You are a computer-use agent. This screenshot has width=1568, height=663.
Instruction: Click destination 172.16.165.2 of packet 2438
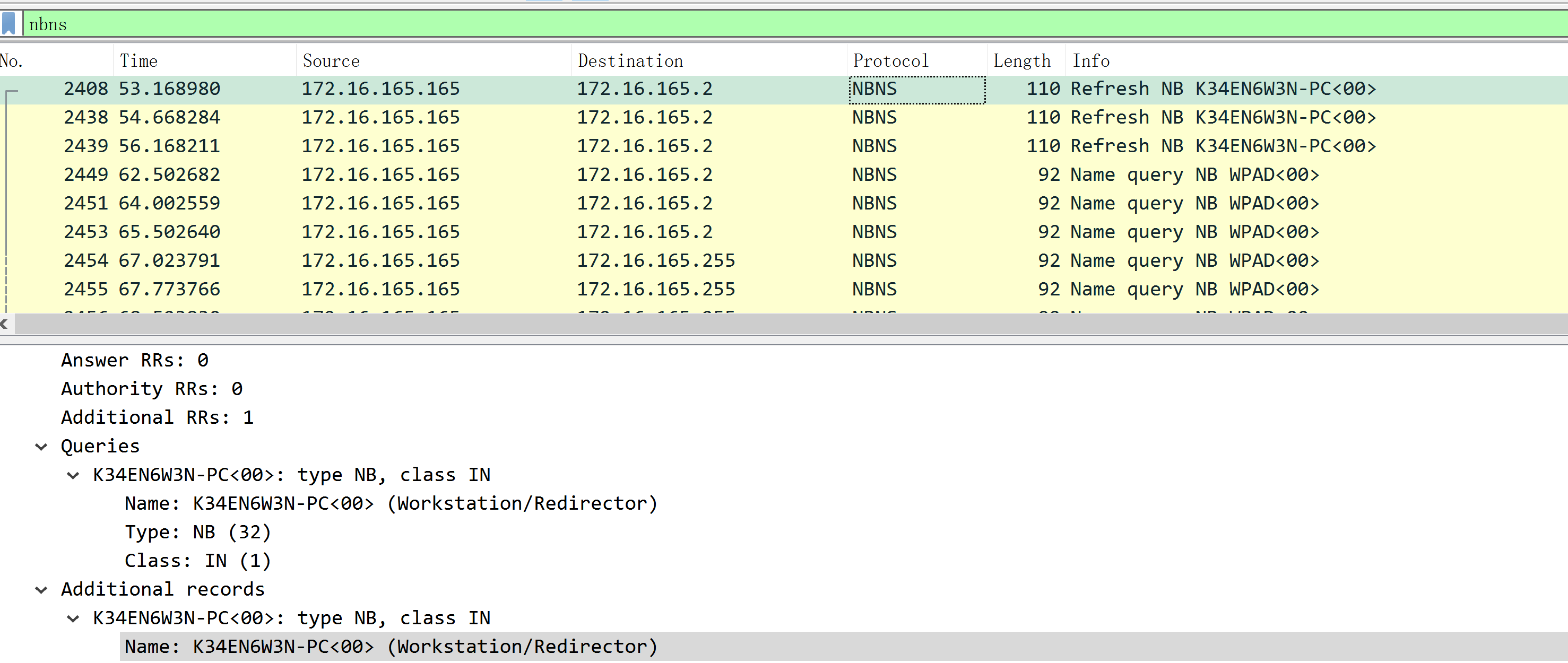(645, 118)
